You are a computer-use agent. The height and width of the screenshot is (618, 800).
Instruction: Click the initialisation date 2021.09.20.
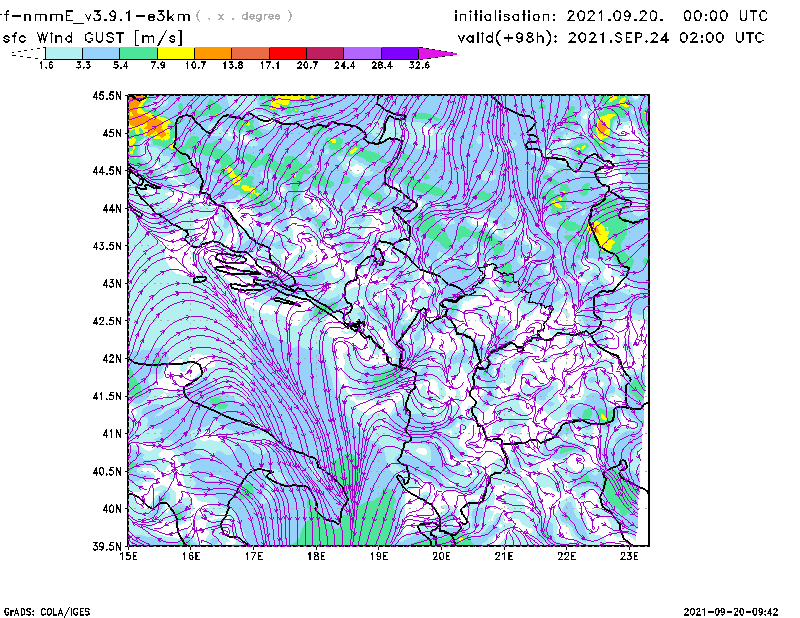(x=615, y=16)
